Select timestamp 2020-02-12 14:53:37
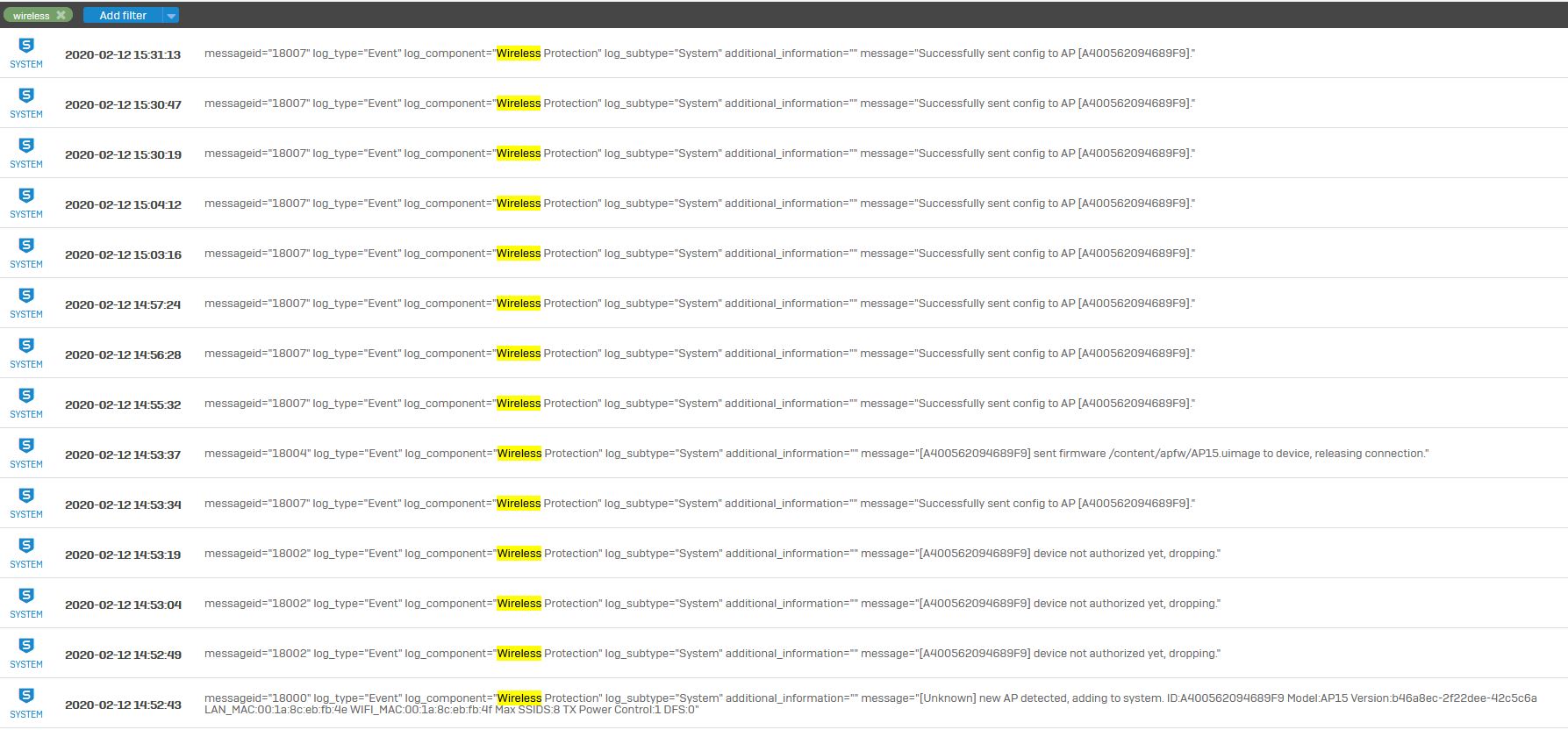This screenshot has width=1568, height=730. [123, 454]
